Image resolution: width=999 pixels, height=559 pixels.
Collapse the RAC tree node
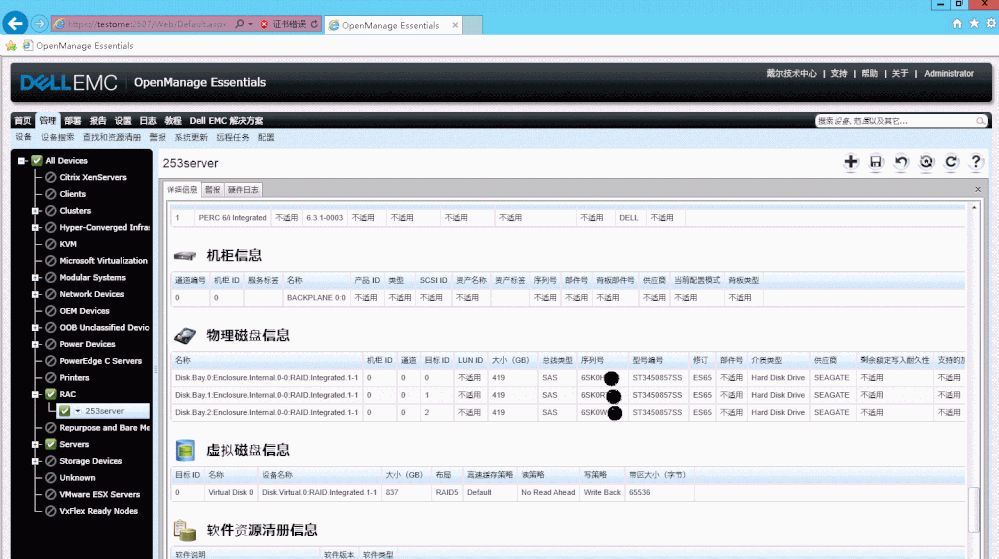coord(36,395)
